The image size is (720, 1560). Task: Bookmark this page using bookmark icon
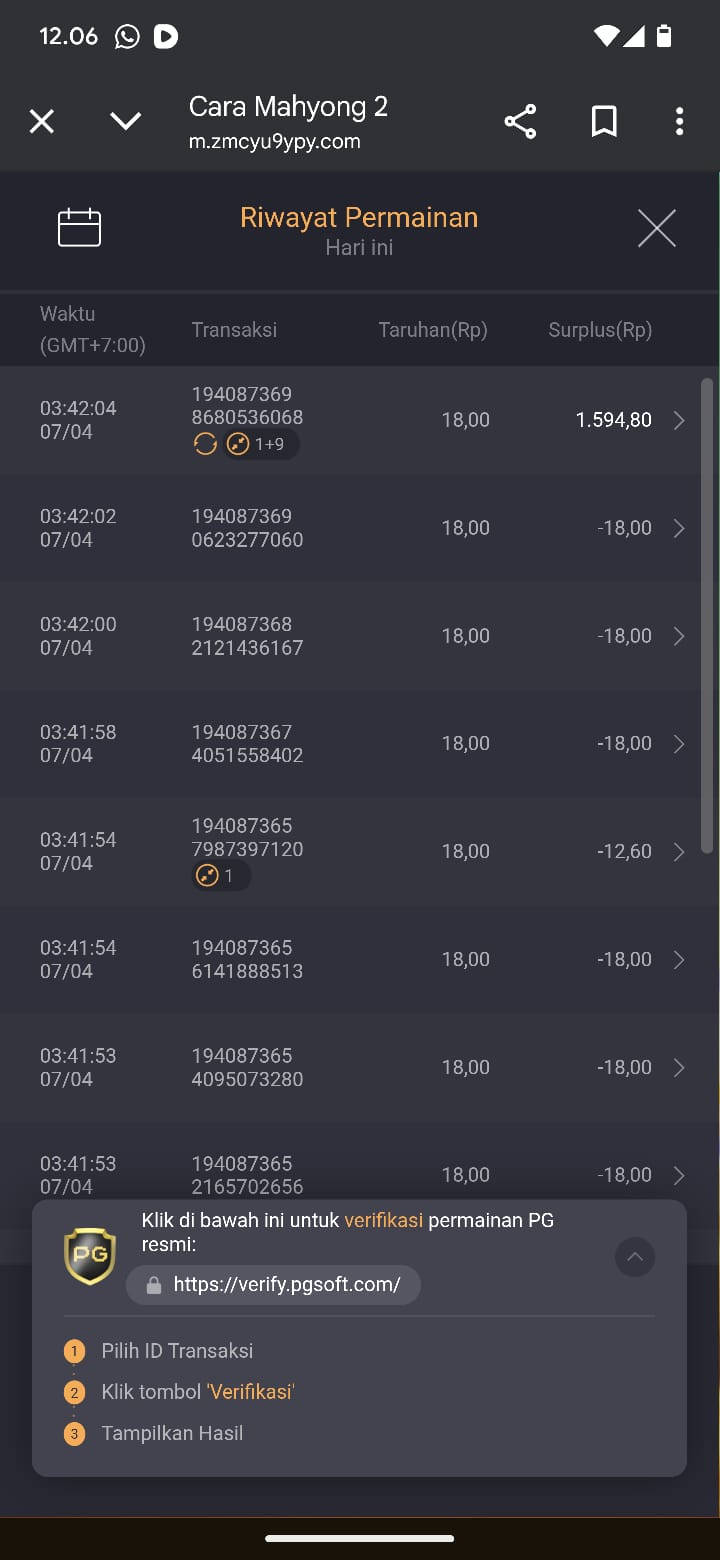point(604,122)
